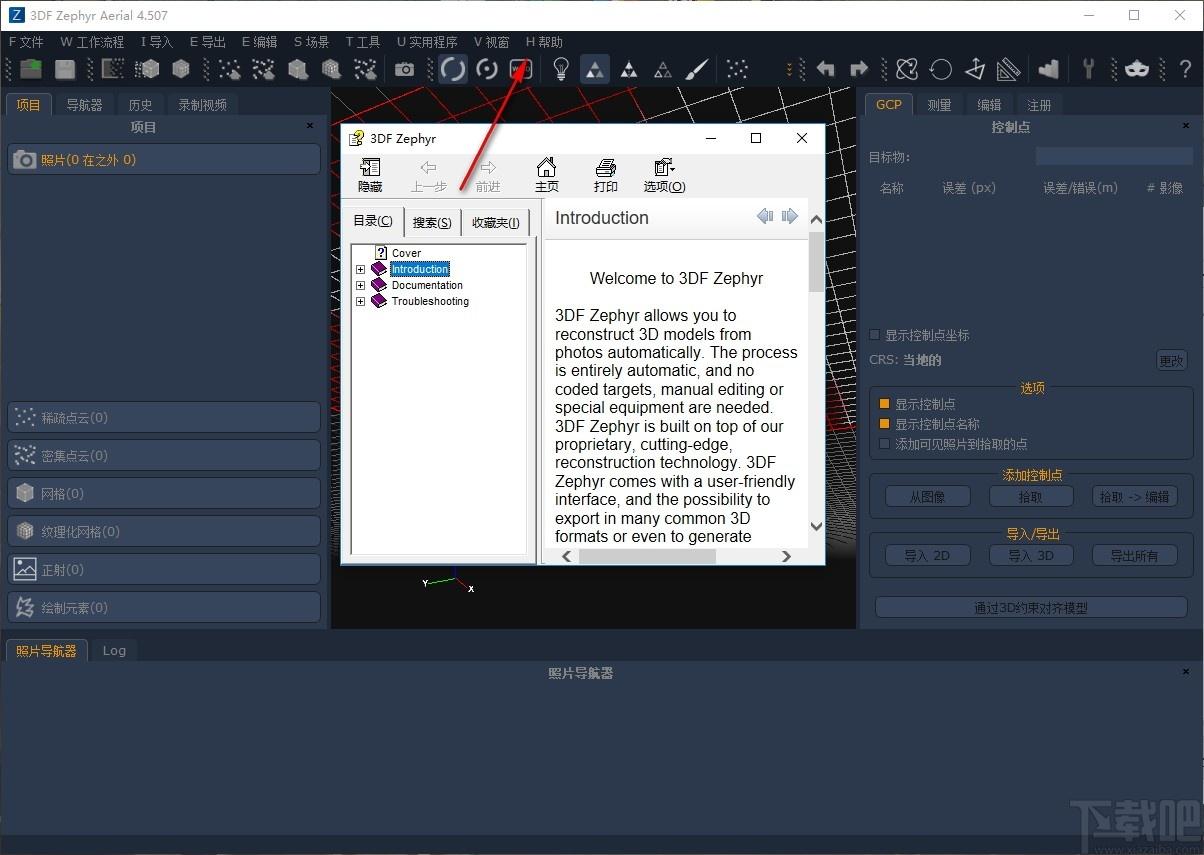Open the wrench options icon
Image resolution: width=1204 pixels, height=855 pixels.
coord(1089,69)
